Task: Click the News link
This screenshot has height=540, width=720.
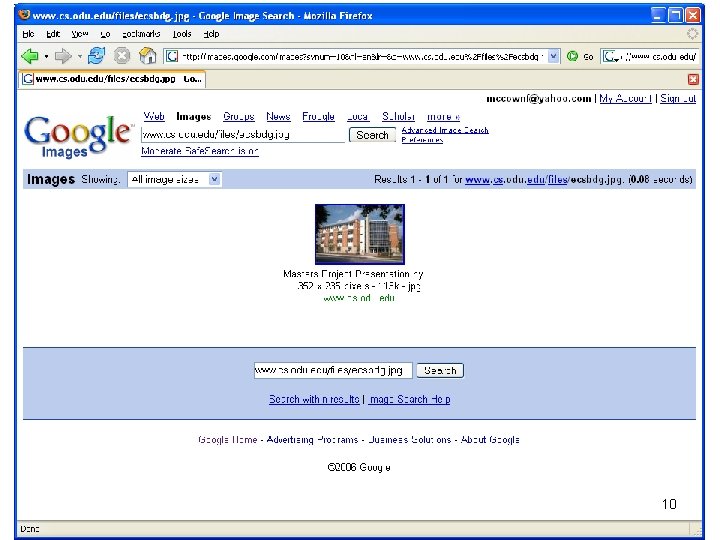Action: tap(278, 117)
